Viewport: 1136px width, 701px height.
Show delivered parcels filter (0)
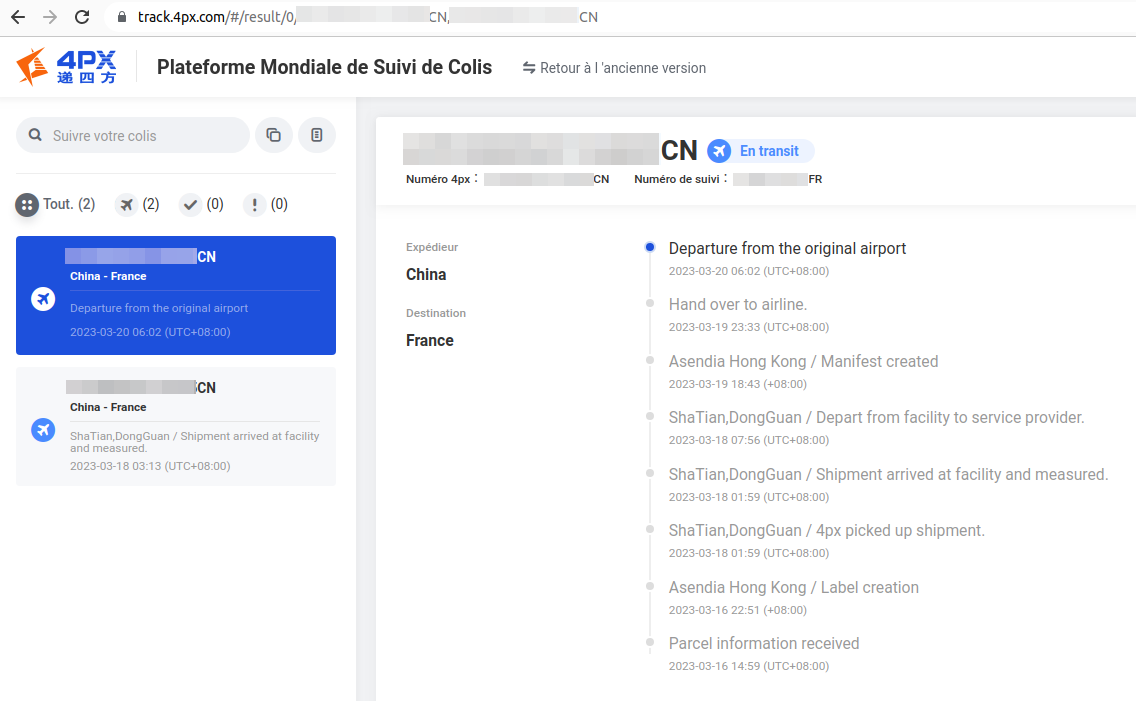(x=201, y=204)
